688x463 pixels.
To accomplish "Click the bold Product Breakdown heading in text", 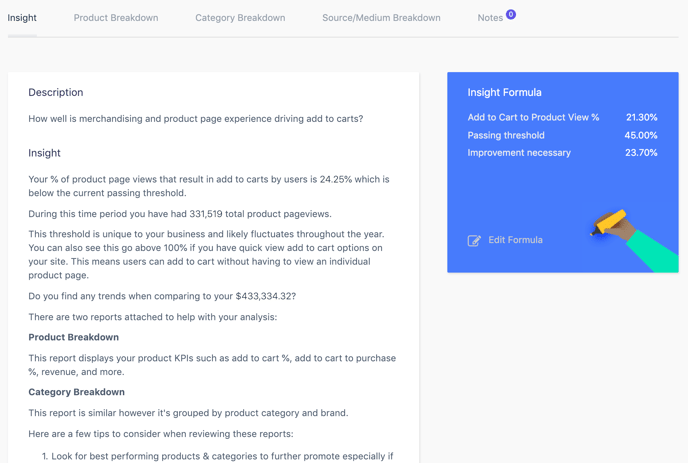I will click(x=74, y=337).
